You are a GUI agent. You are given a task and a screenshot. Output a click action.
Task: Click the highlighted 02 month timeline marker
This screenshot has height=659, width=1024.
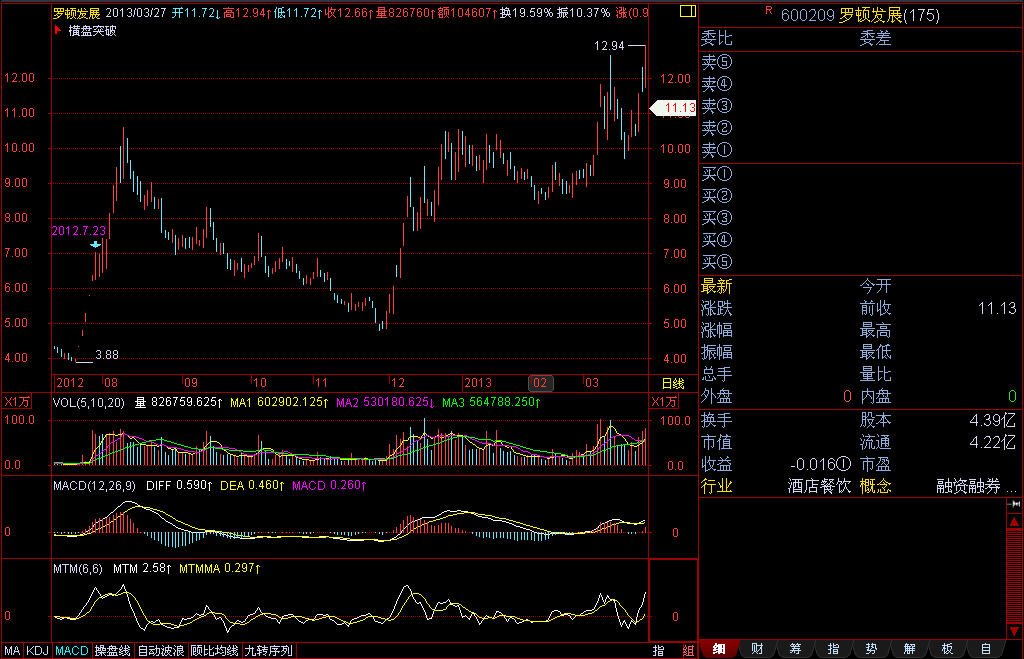540,383
